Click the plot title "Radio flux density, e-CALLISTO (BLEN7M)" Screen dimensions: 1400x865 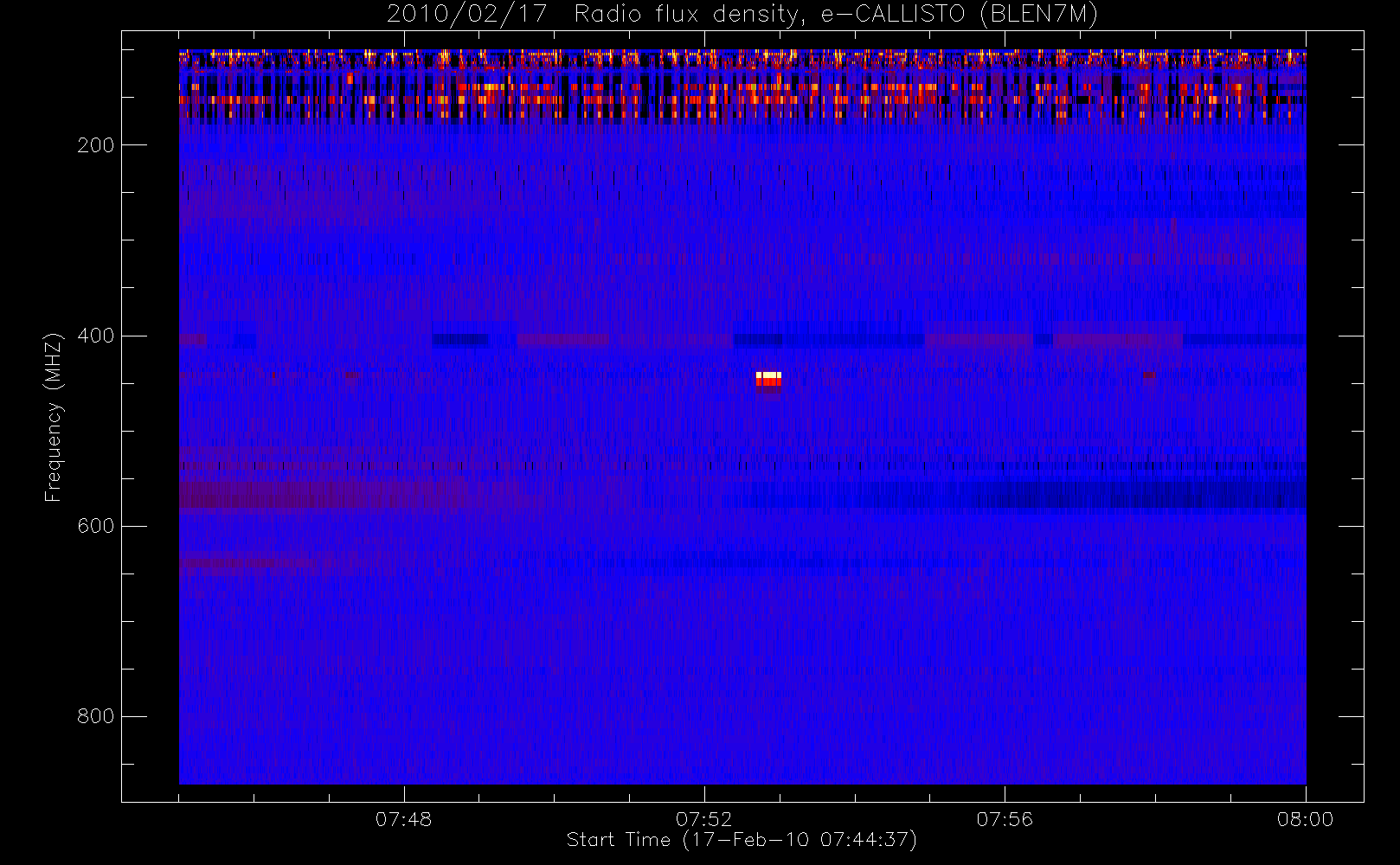[836, 15]
